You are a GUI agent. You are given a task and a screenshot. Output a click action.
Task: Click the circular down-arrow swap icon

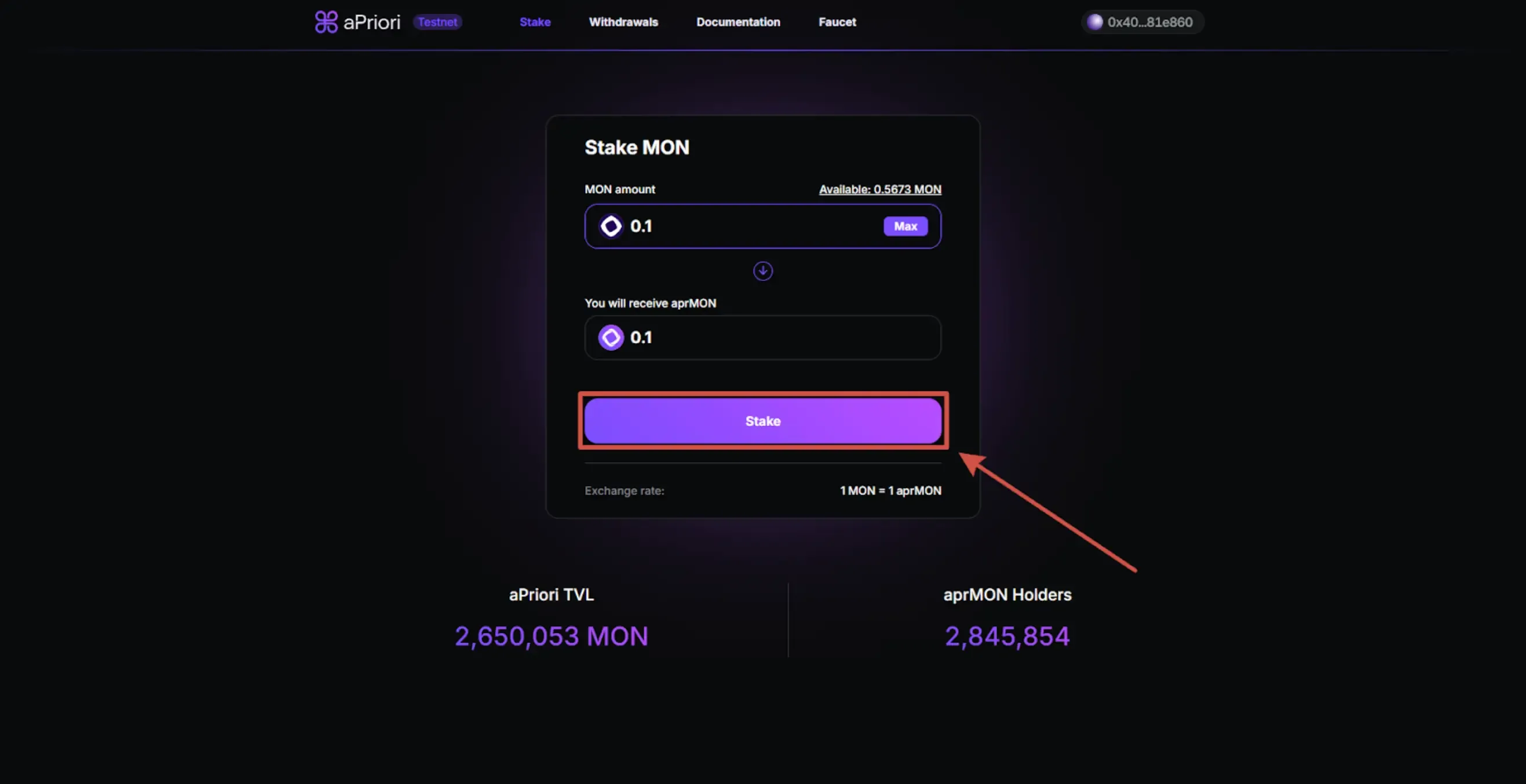[762, 271]
